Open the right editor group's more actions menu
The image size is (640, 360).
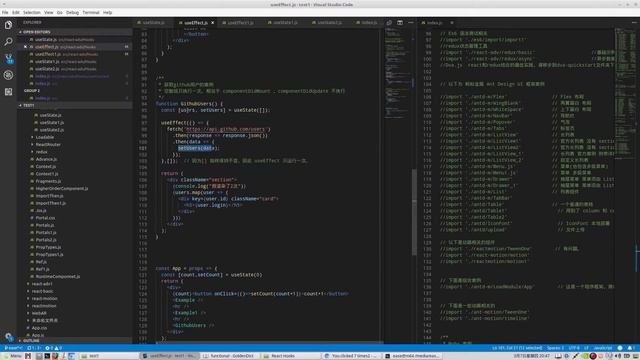tap(634, 23)
